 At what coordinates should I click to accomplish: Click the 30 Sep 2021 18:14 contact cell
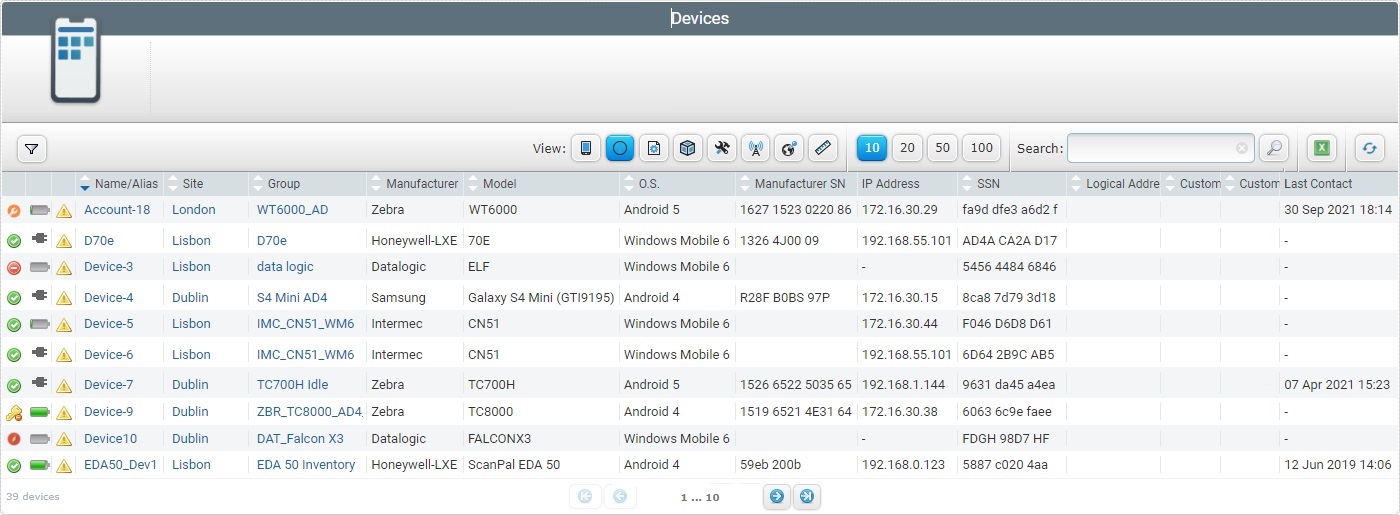pyautogui.click(x=1338, y=210)
